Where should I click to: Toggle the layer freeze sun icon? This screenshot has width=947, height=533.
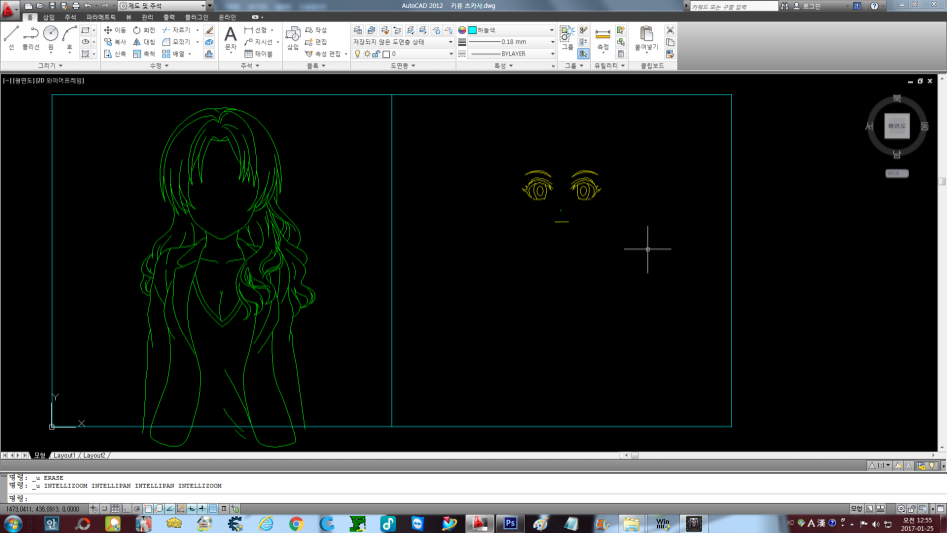coord(367,54)
